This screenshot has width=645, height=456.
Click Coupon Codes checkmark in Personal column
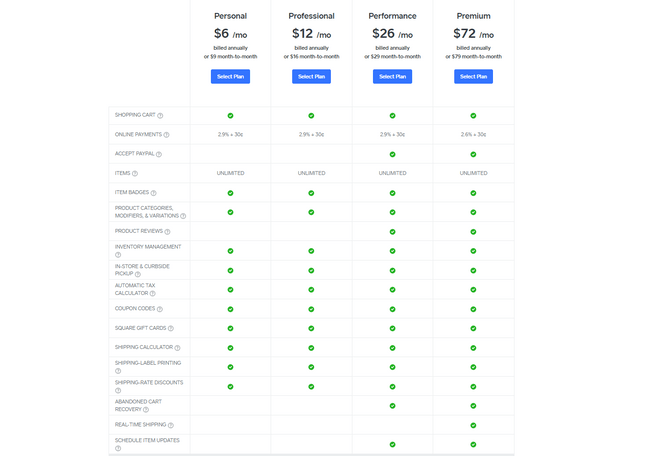(x=230, y=309)
